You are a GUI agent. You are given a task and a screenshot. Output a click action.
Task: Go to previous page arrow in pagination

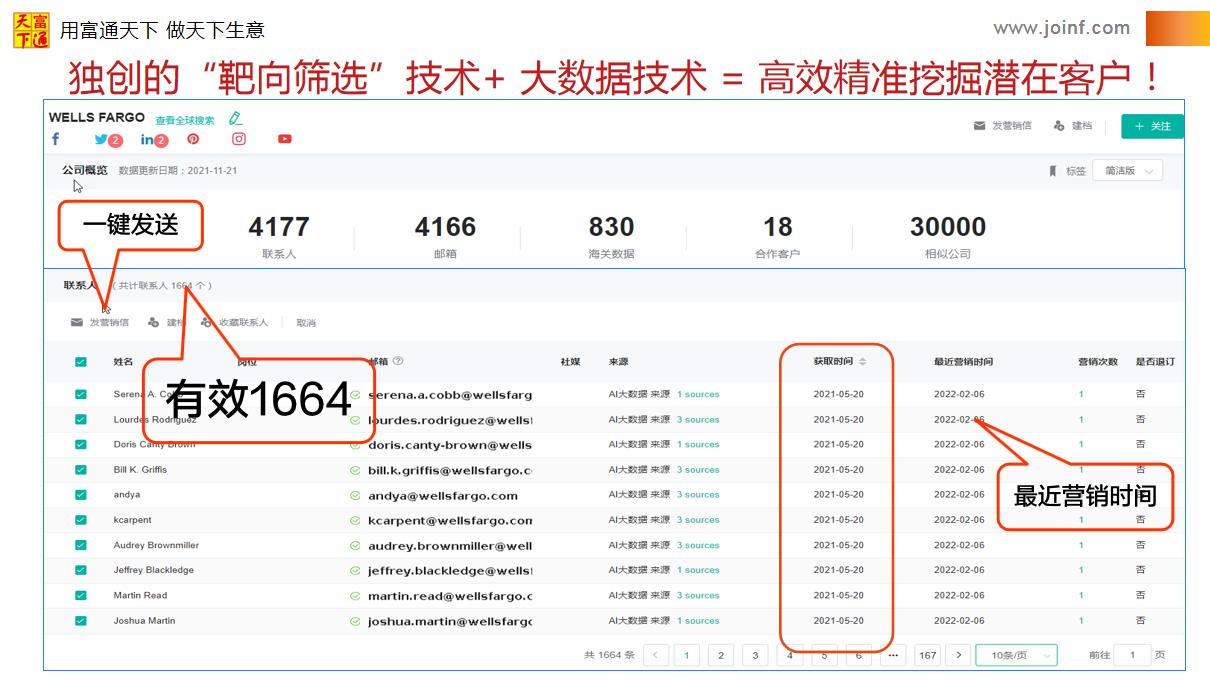click(x=656, y=655)
